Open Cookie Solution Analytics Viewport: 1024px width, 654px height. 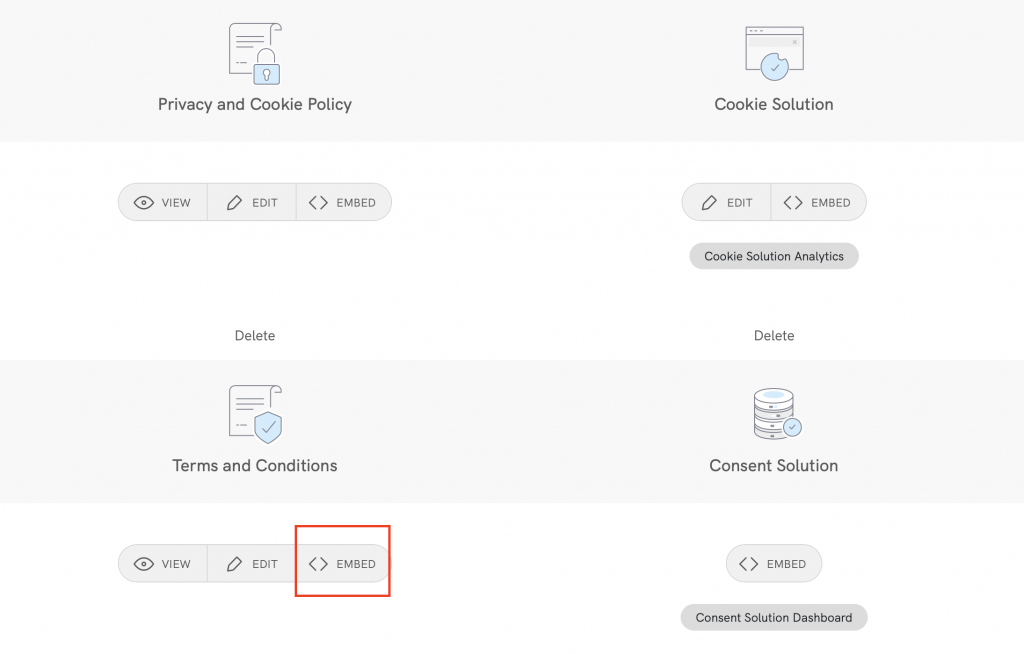(x=773, y=256)
